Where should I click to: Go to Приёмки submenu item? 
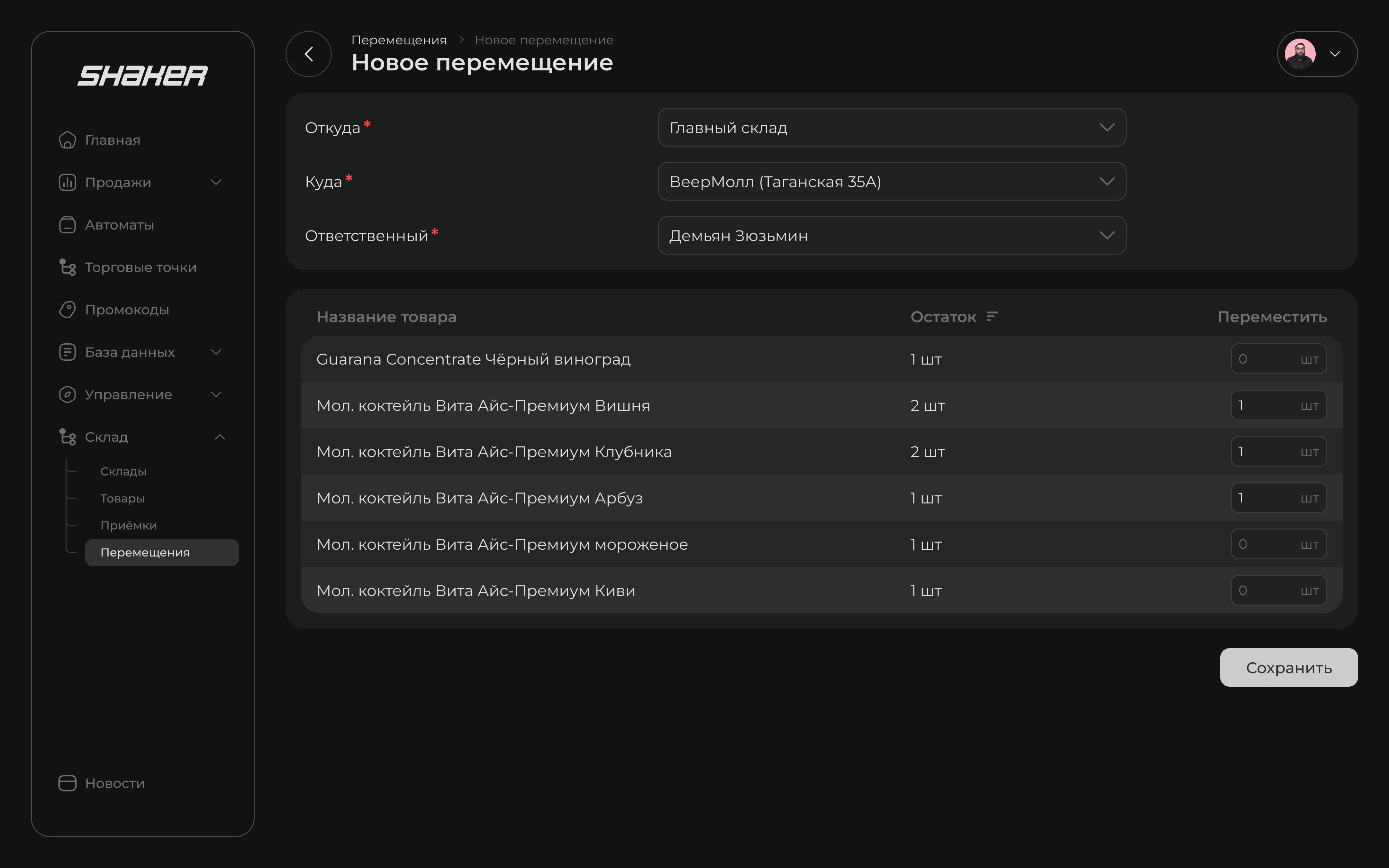point(129,525)
